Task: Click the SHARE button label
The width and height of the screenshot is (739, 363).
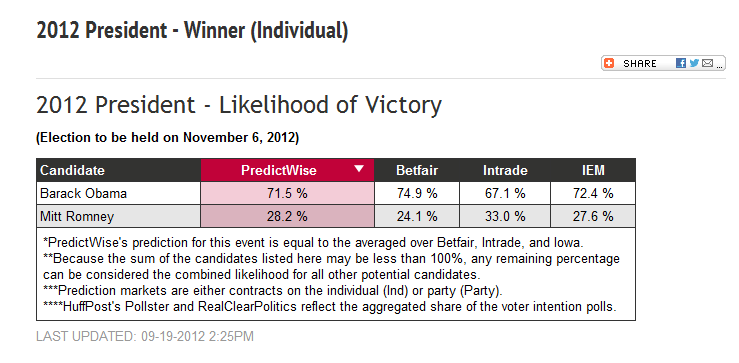Action: (x=640, y=64)
